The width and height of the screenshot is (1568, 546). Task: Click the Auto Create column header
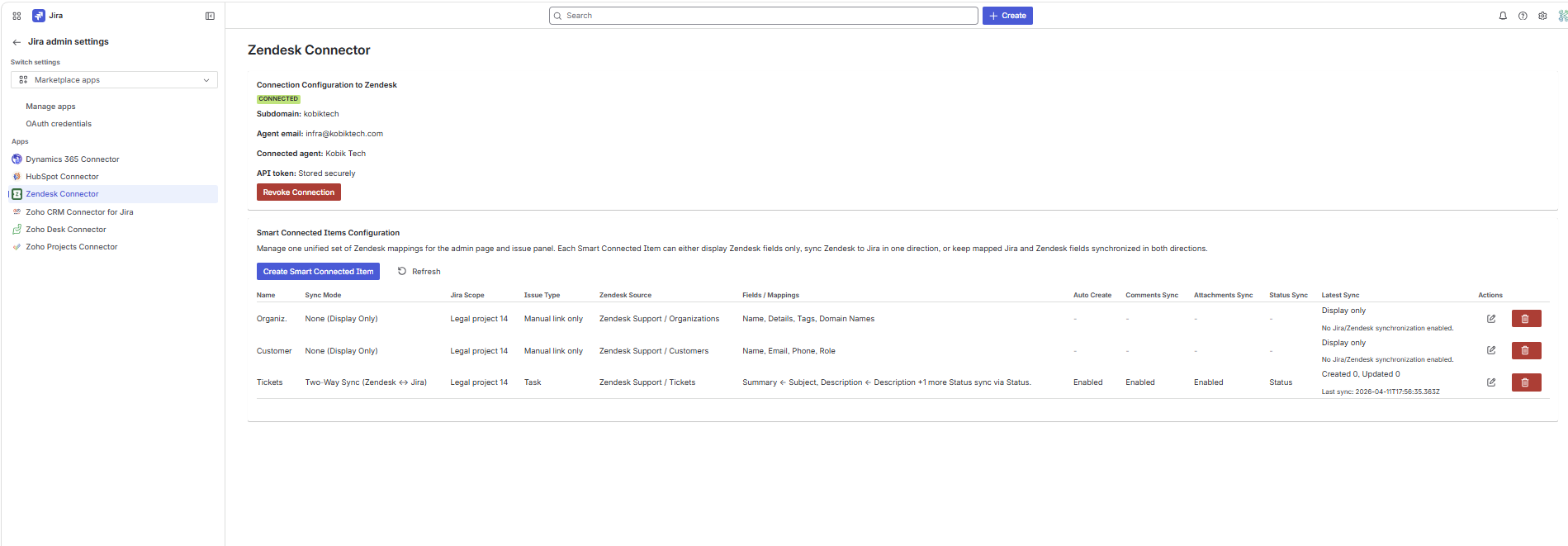(1092, 295)
